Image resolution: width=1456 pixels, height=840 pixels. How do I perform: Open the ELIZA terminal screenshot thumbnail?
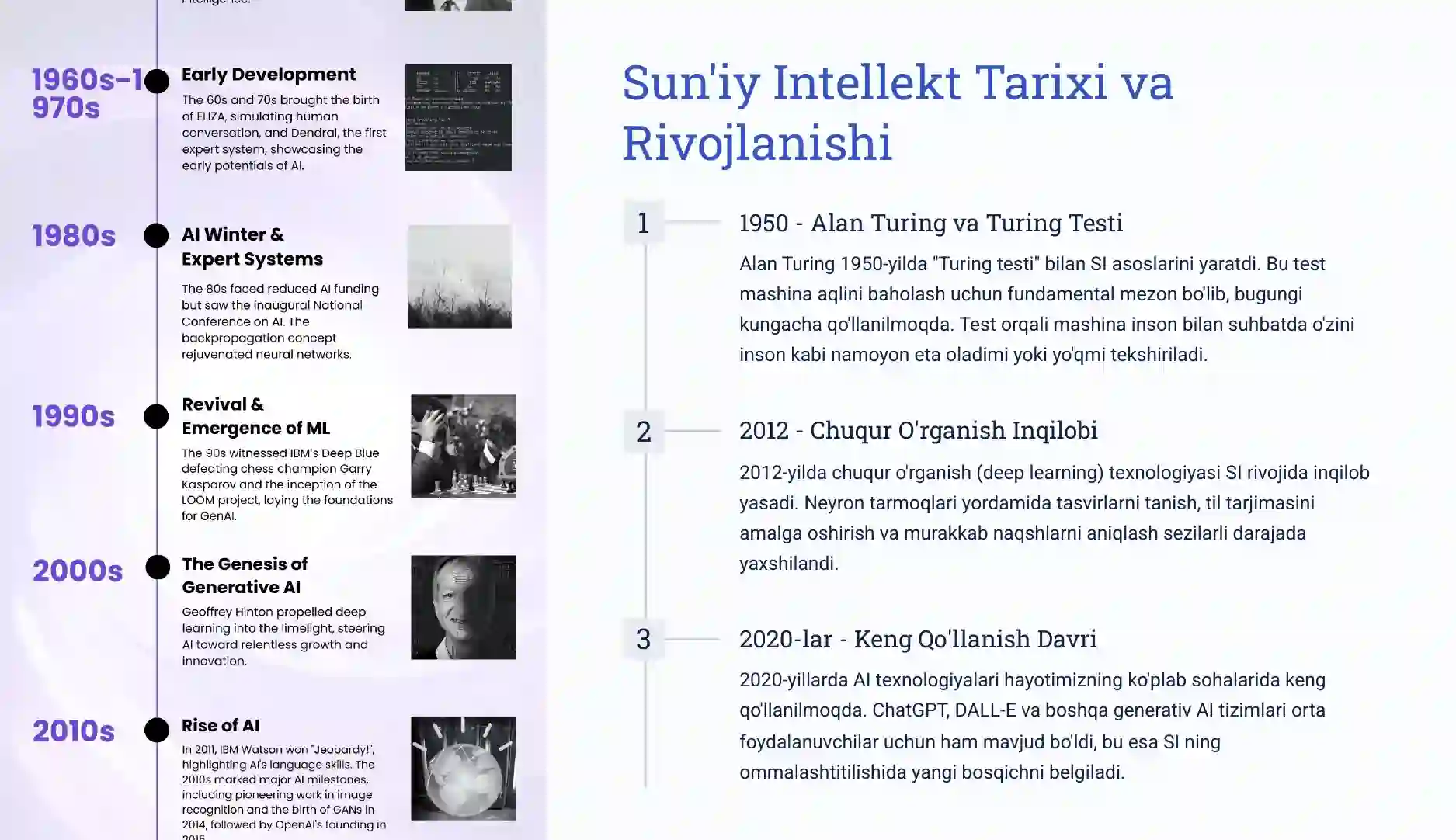pyautogui.click(x=458, y=117)
